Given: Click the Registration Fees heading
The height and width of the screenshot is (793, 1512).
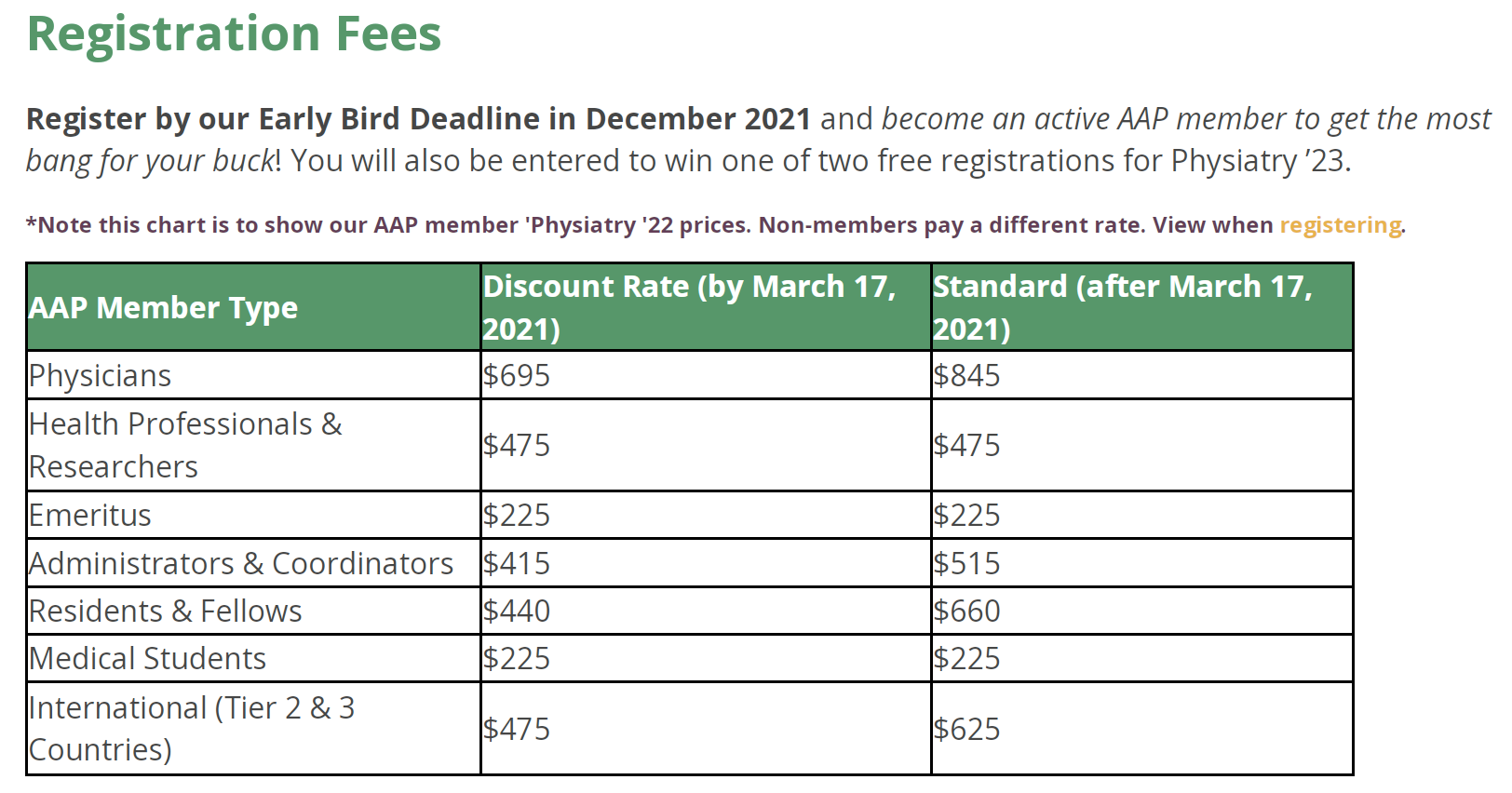Looking at the screenshot, I should click(x=234, y=34).
